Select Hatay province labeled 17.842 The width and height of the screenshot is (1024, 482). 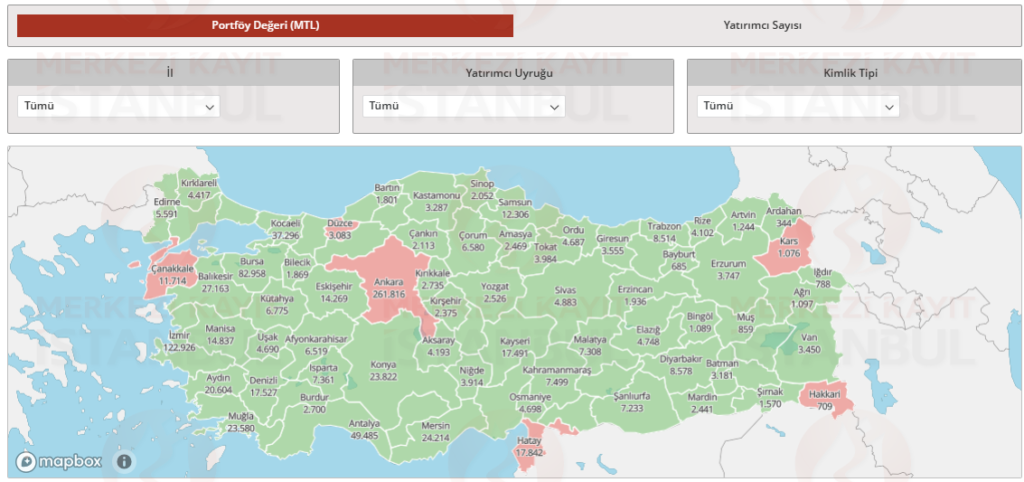529,447
